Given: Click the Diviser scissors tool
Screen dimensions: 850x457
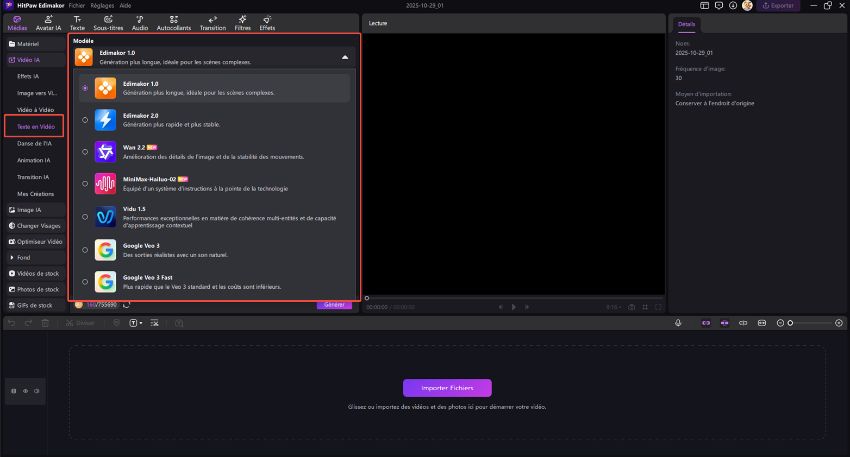Looking at the screenshot, I should click(x=80, y=323).
